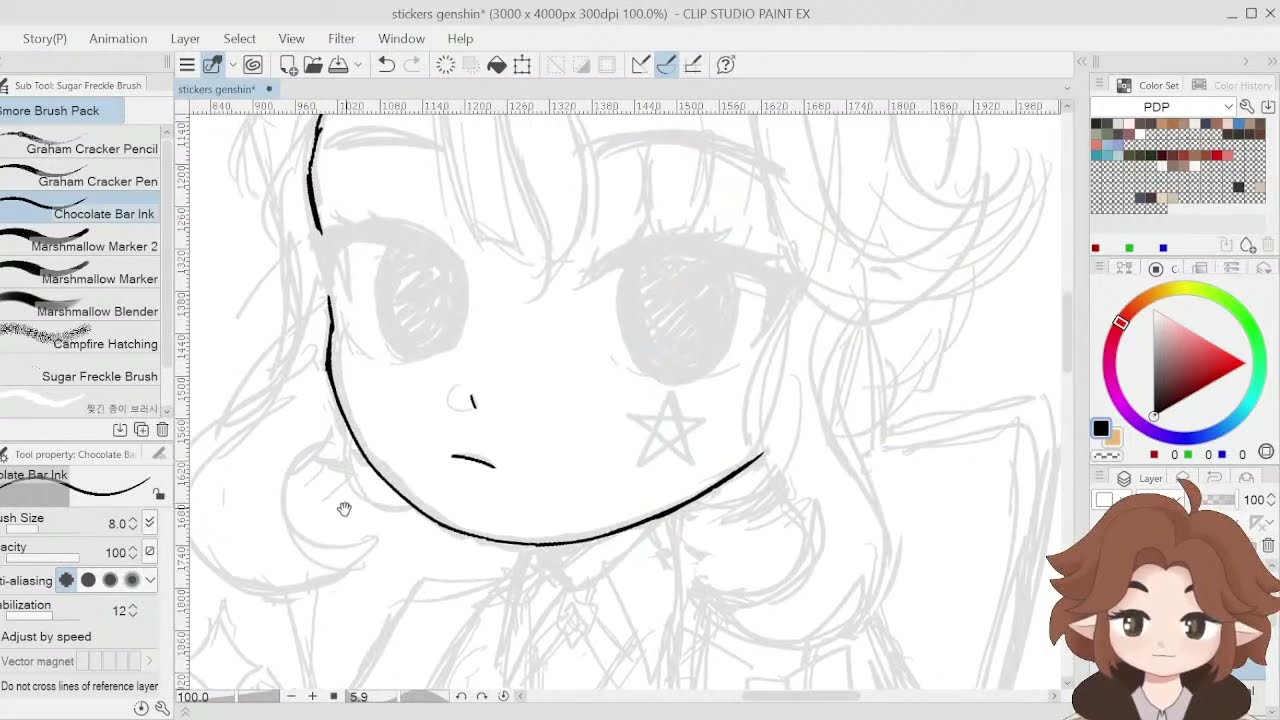The height and width of the screenshot is (720, 1280).
Task: Select medium anti-aliasing option
Action: point(110,580)
